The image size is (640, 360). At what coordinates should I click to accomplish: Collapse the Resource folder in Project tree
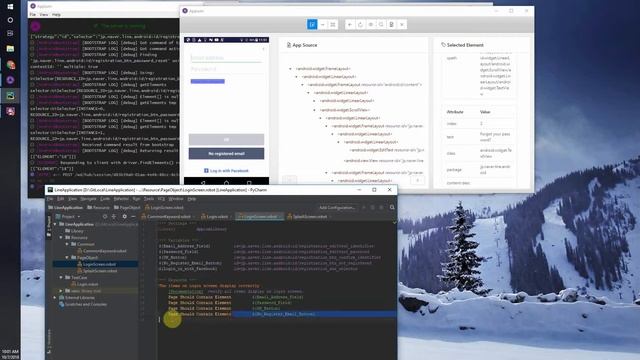click(61, 237)
